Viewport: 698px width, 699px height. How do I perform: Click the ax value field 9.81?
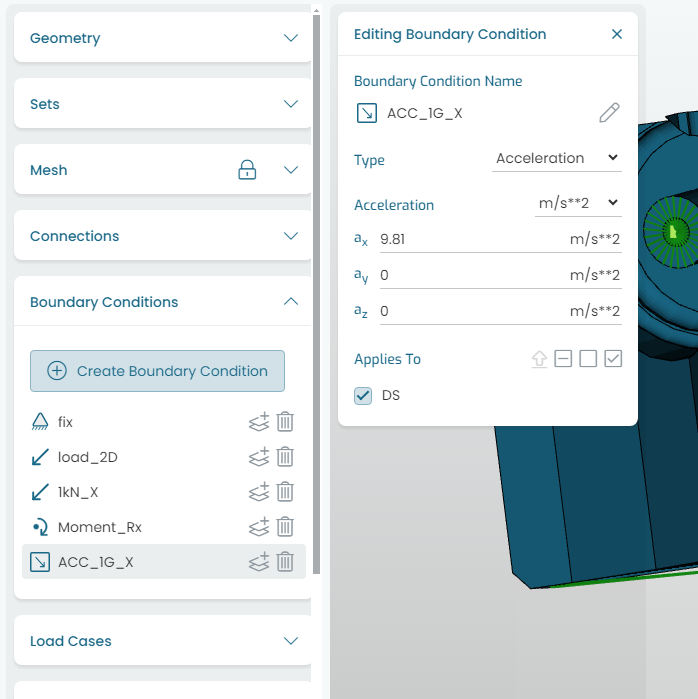coord(501,239)
